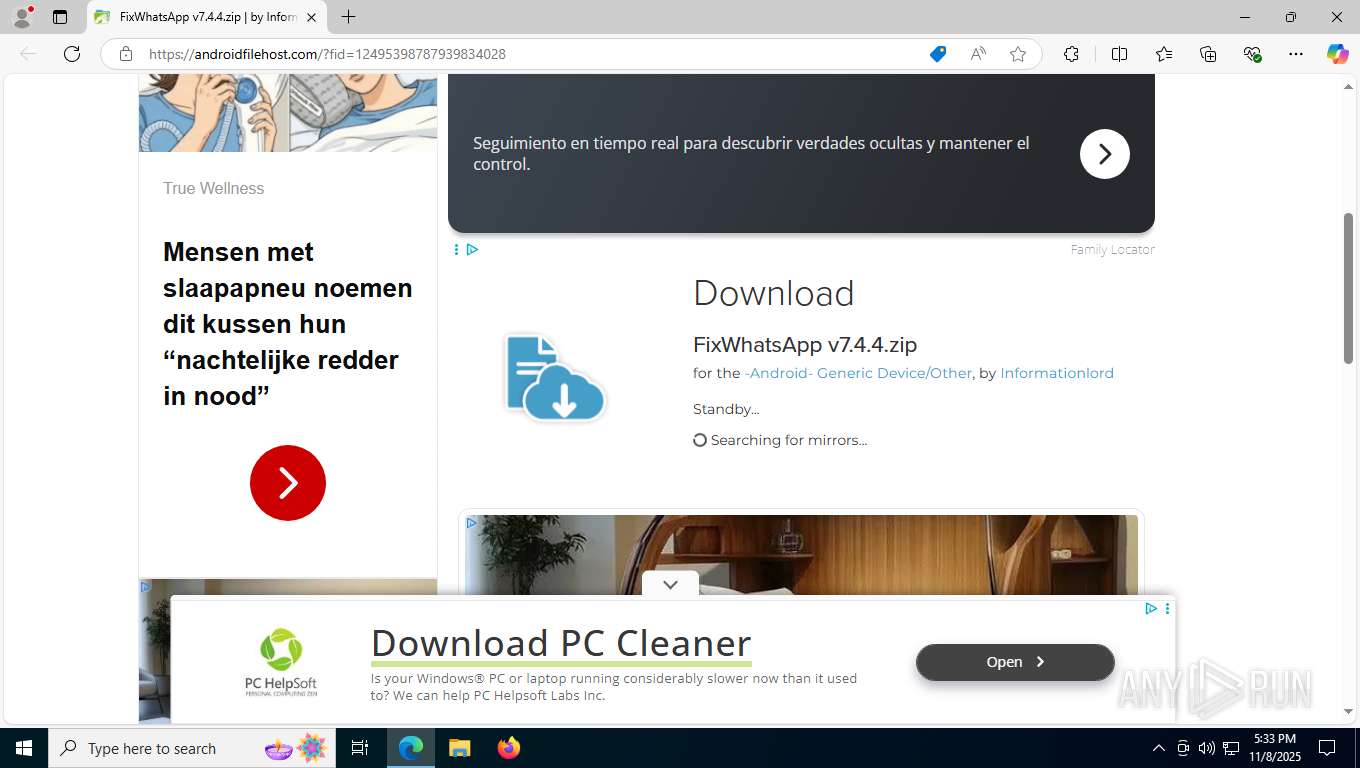Open Copilot sidebar icon
Viewport: 1360px width, 768px height.
click(x=1338, y=54)
